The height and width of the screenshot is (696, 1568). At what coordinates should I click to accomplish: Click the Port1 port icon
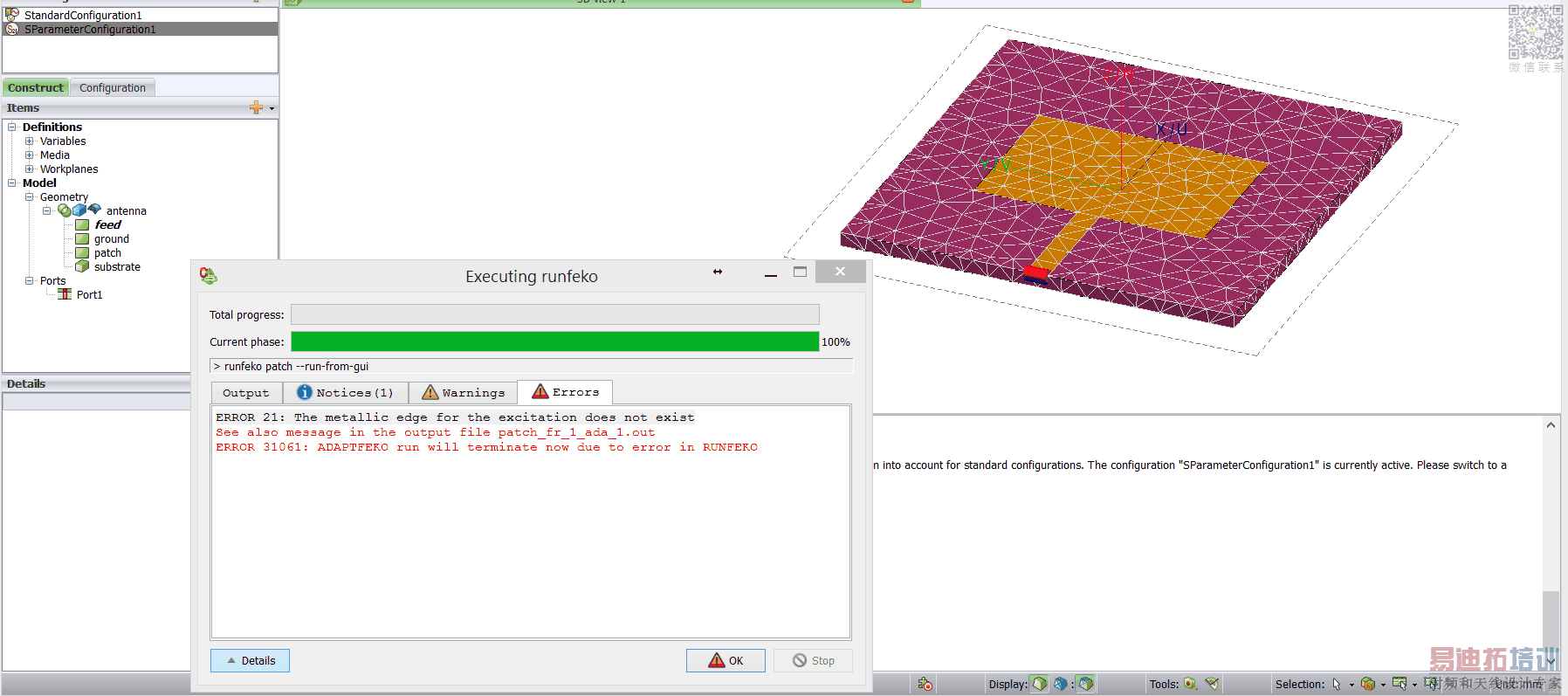pos(65,294)
